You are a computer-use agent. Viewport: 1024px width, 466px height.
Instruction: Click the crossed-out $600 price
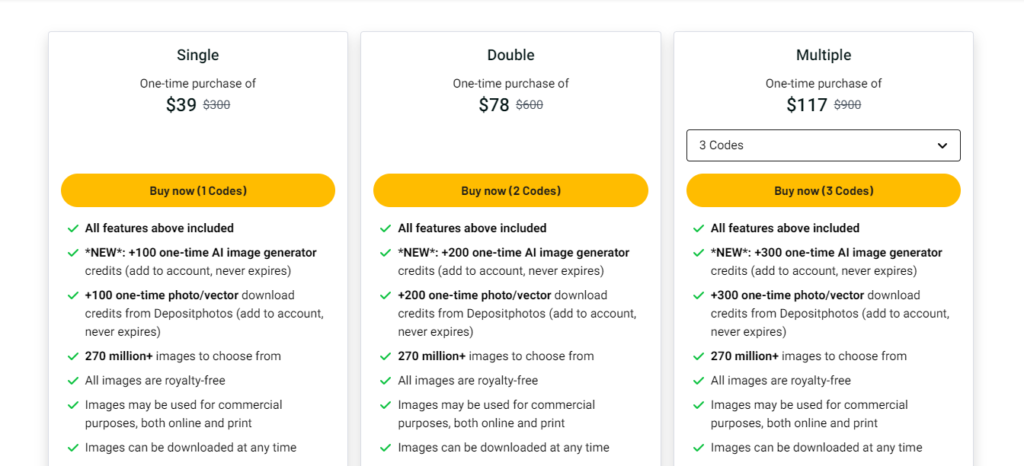pyautogui.click(x=529, y=105)
